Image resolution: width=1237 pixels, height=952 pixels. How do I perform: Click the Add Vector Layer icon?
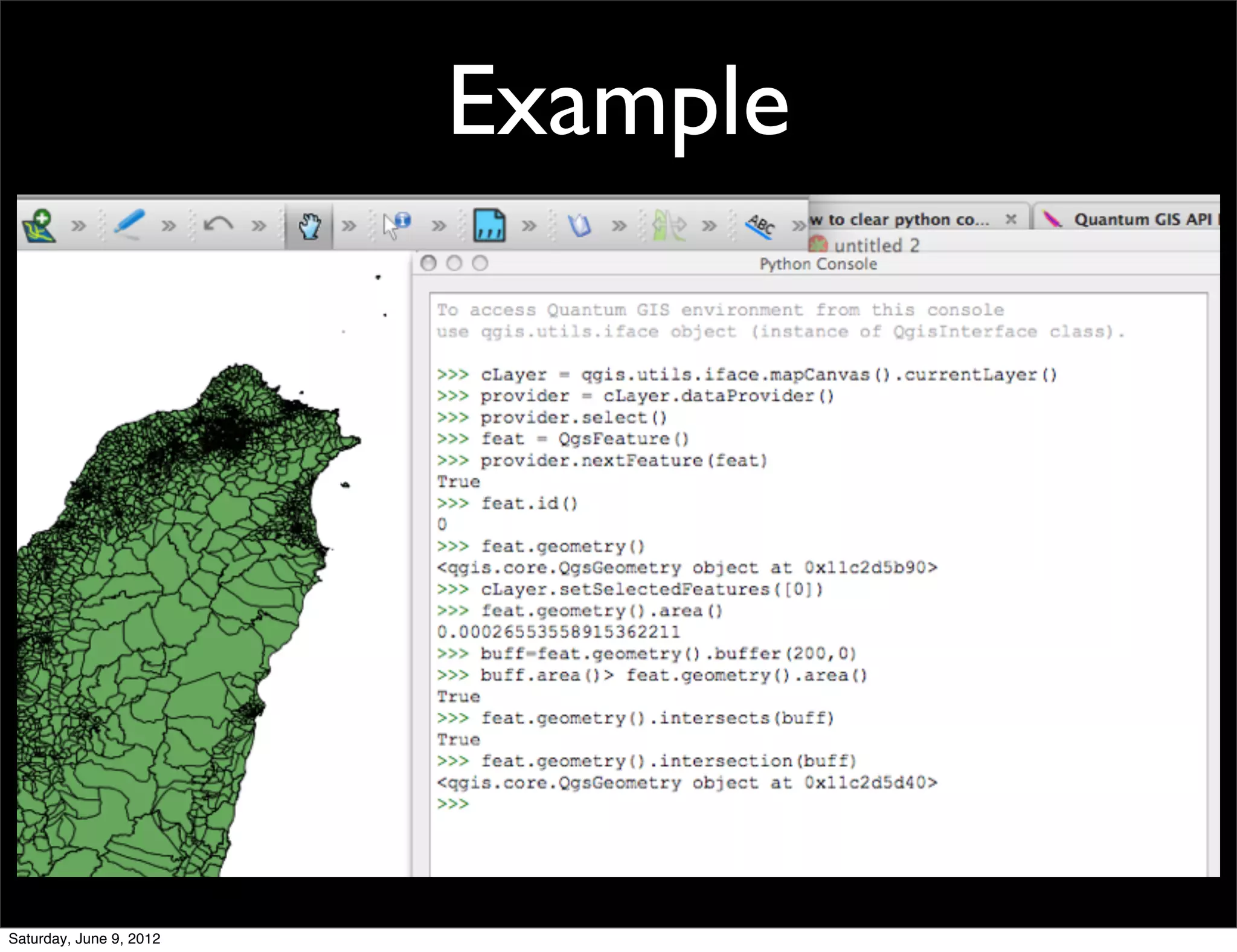39,225
